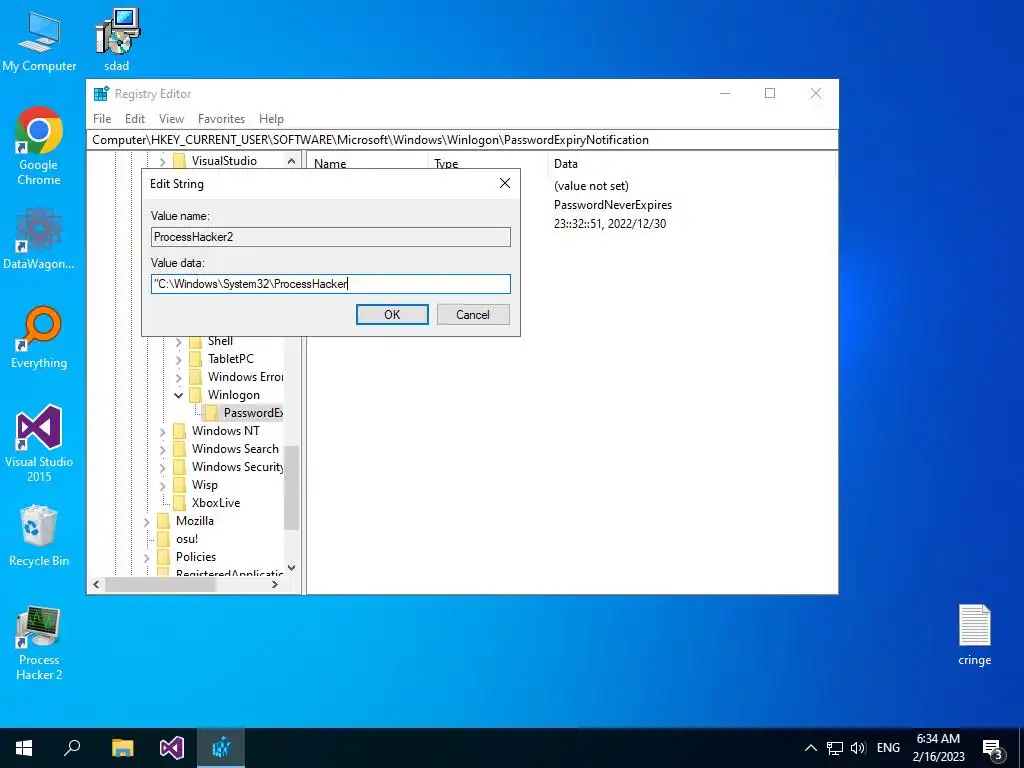Open the cringe text file on desktop

point(974,635)
